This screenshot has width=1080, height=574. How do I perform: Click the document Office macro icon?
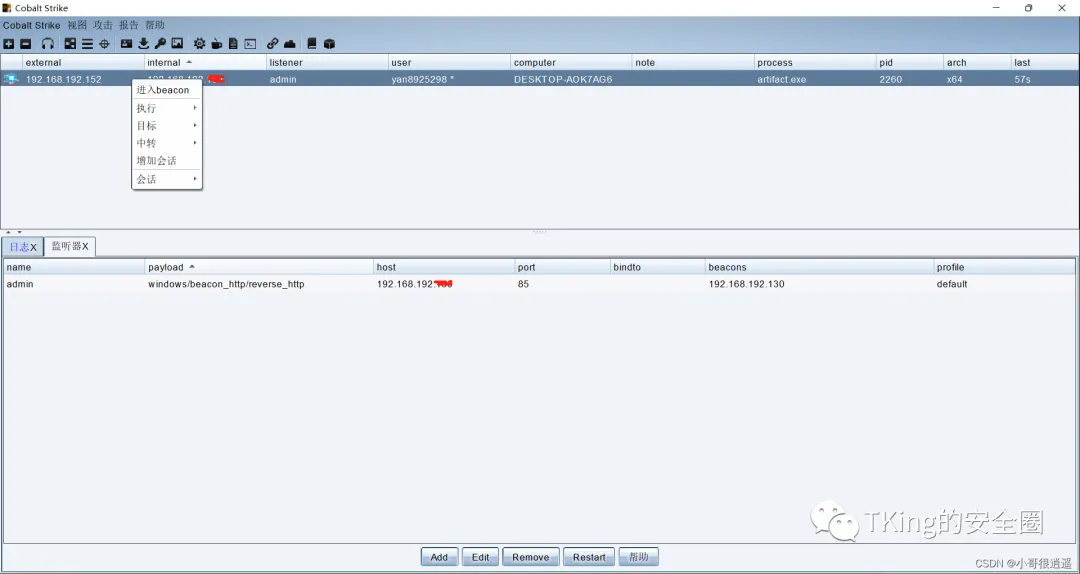click(x=233, y=43)
